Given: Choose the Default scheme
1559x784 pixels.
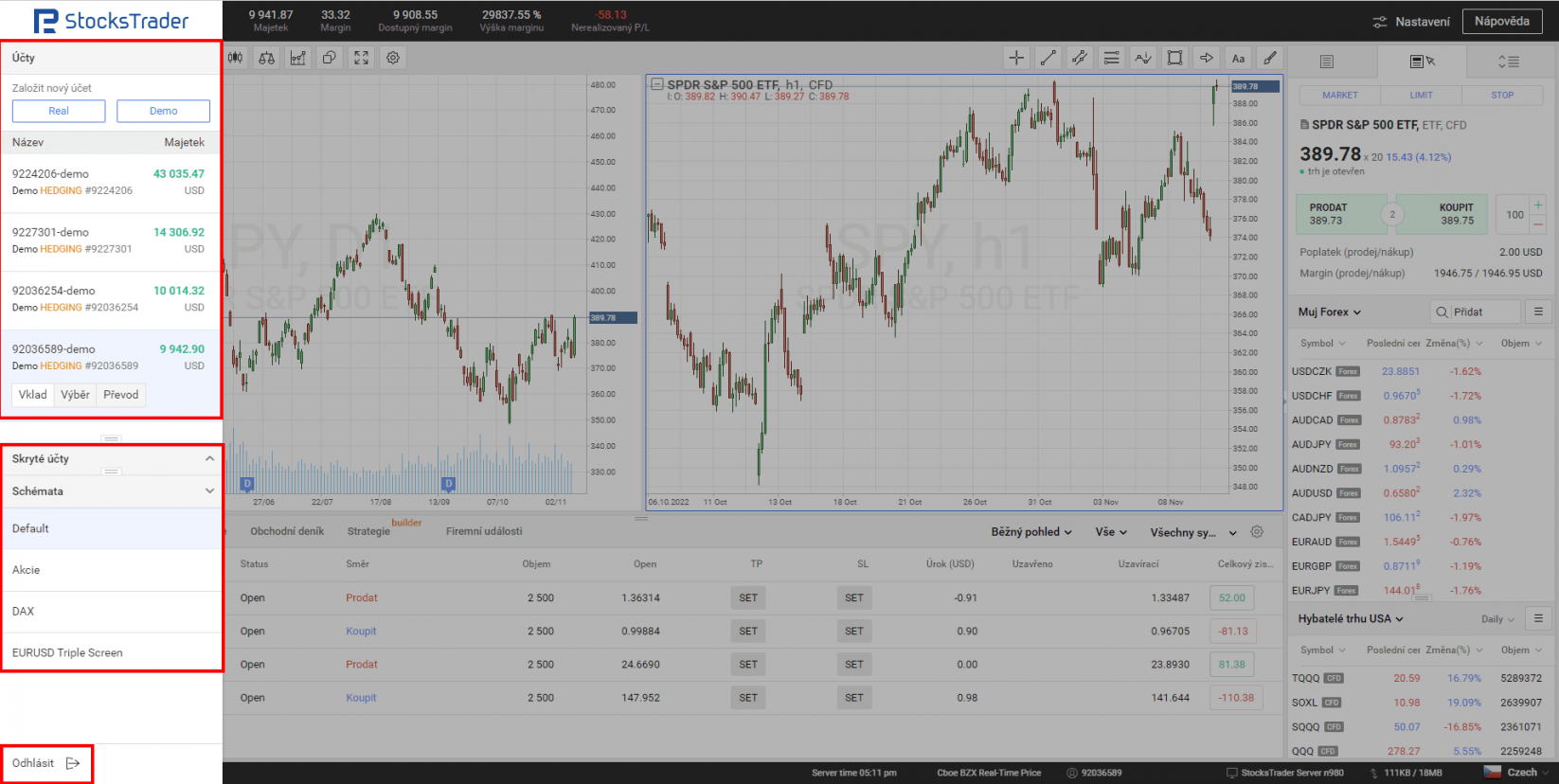Looking at the screenshot, I should [111, 529].
